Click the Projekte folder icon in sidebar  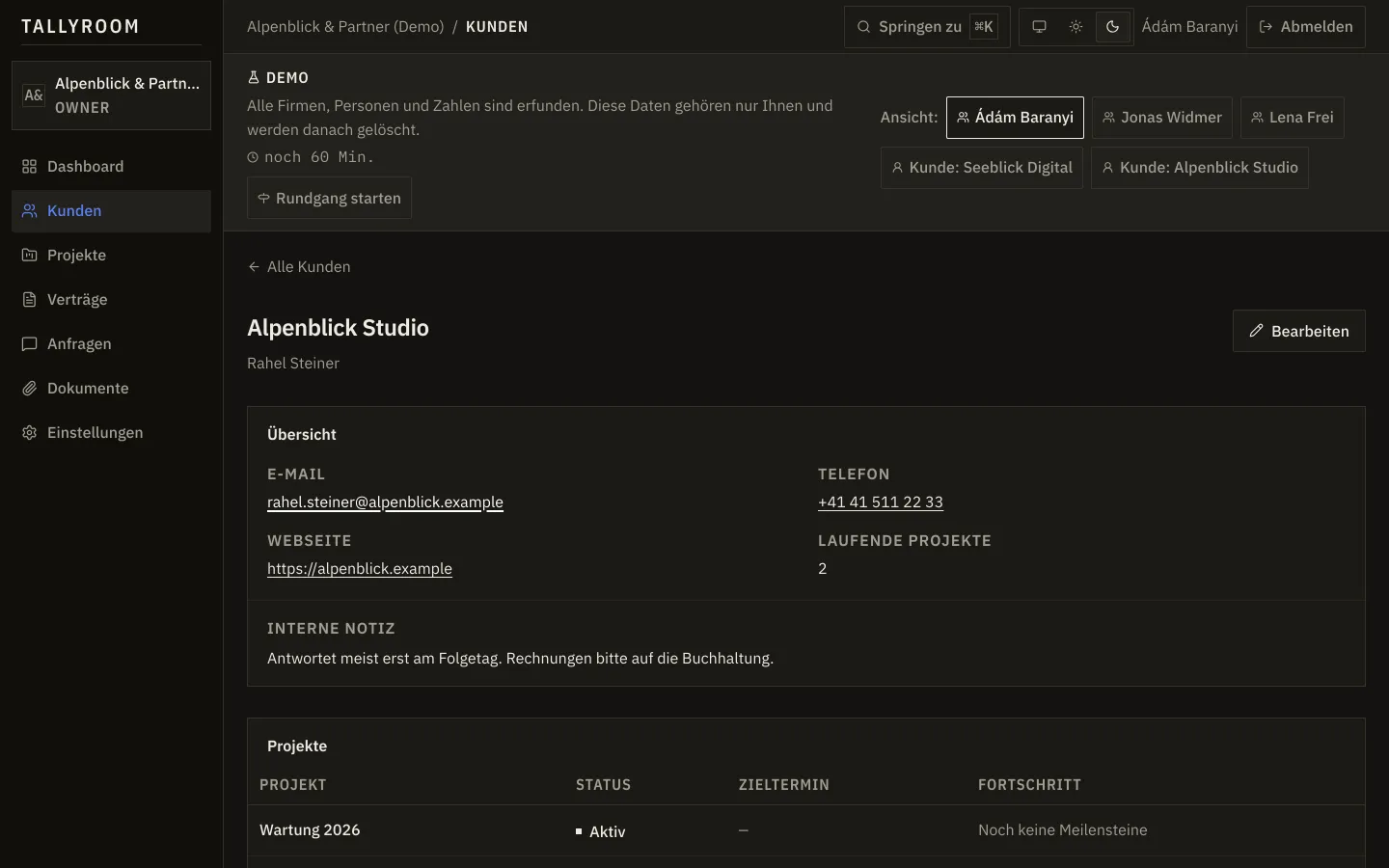point(30,256)
